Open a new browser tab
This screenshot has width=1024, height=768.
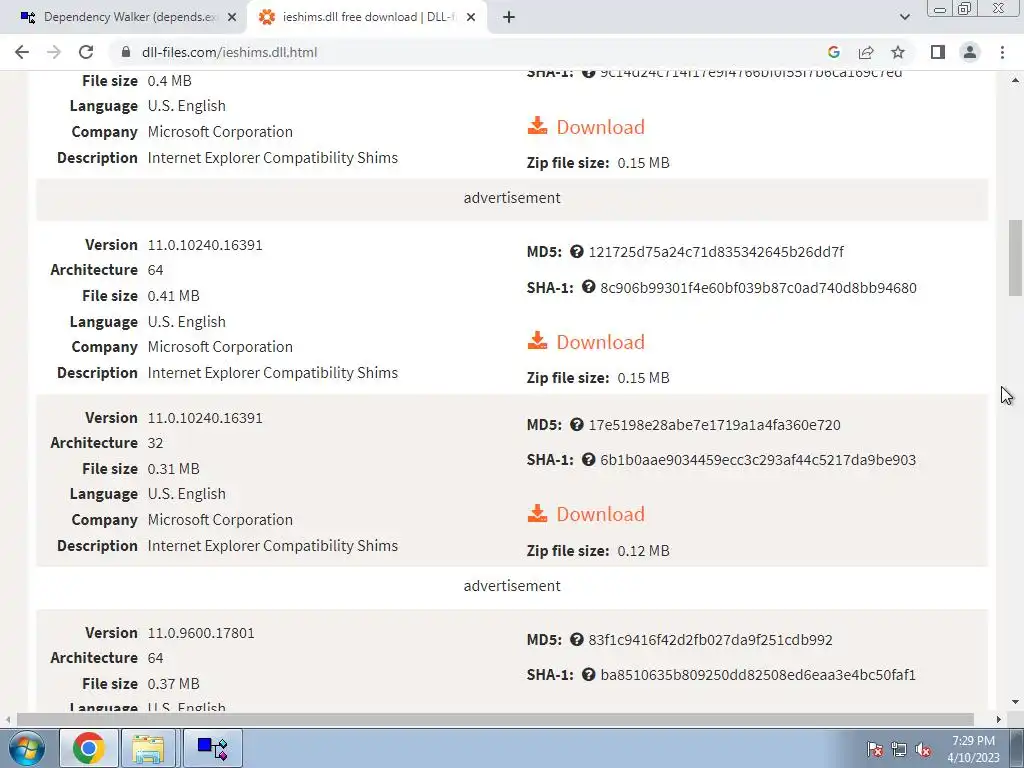pos(509,17)
